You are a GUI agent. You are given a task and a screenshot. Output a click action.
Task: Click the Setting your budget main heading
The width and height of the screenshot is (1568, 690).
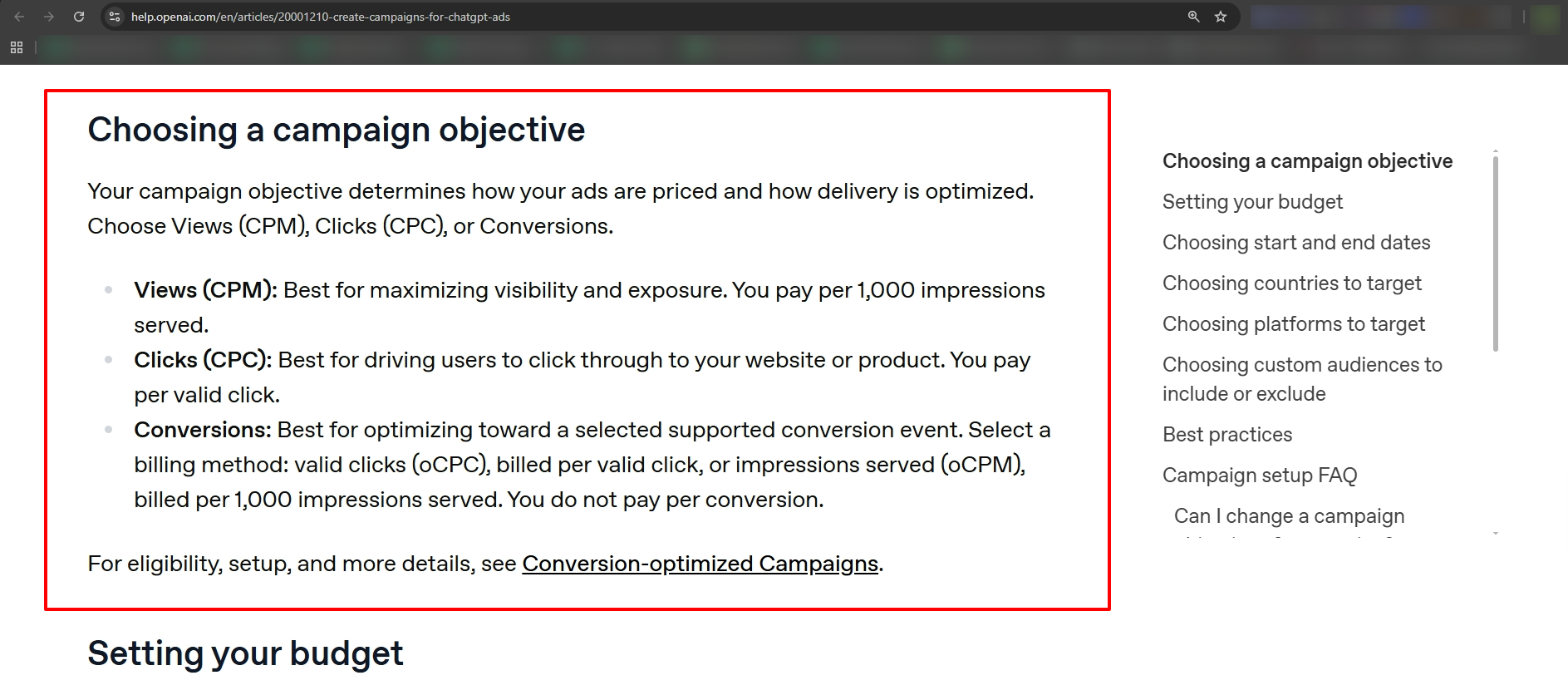(245, 653)
